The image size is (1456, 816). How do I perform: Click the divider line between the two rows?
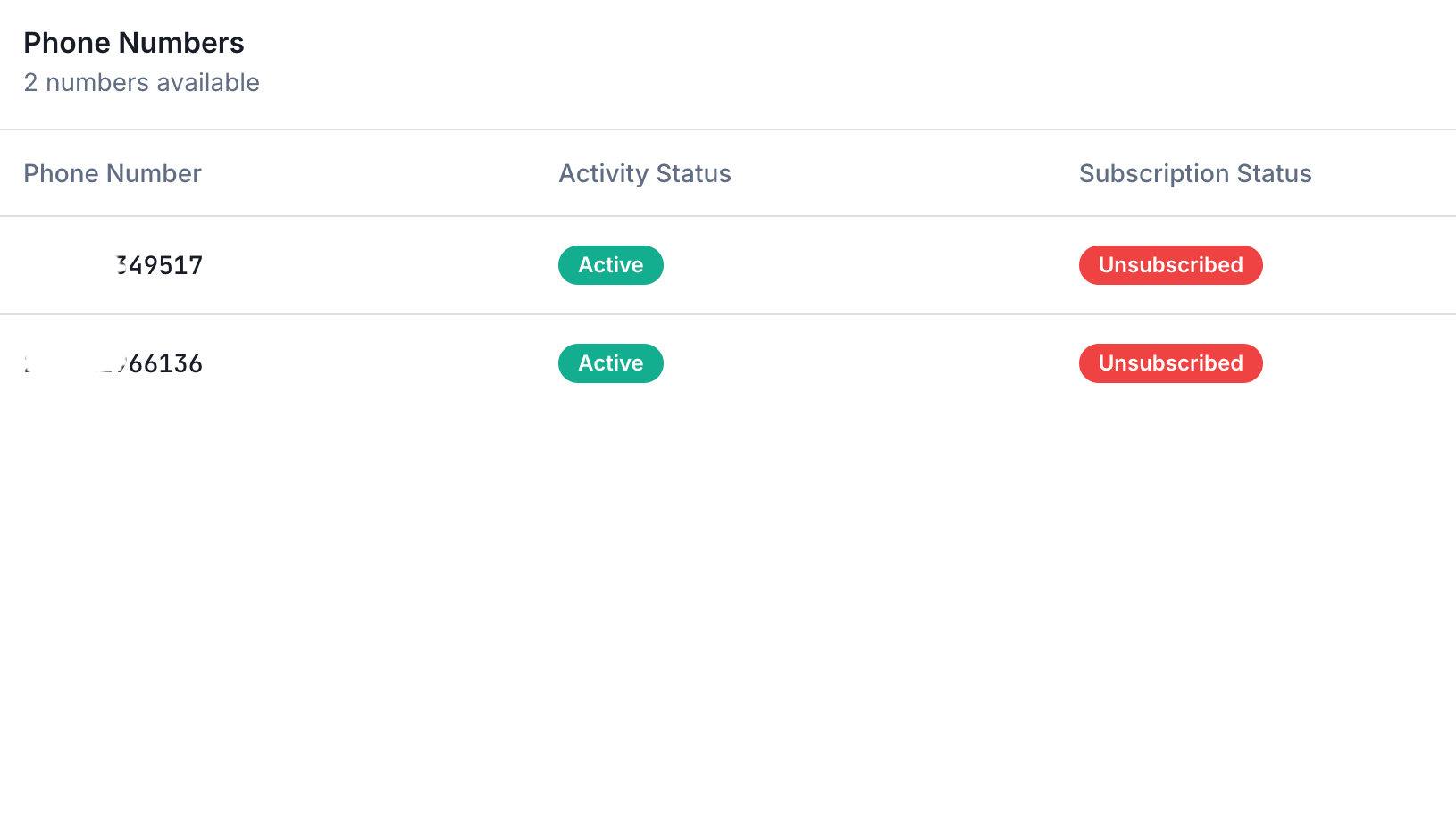pos(728,314)
